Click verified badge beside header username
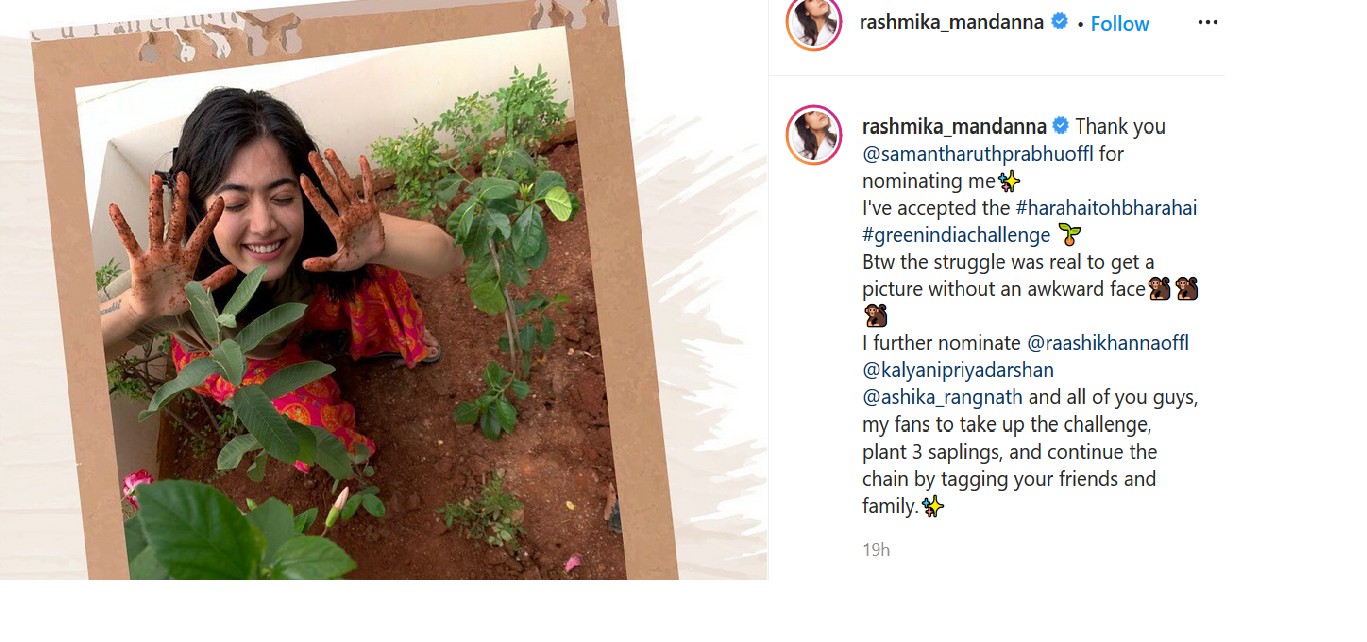Screen dimensions: 1367x642 click(x=1060, y=22)
